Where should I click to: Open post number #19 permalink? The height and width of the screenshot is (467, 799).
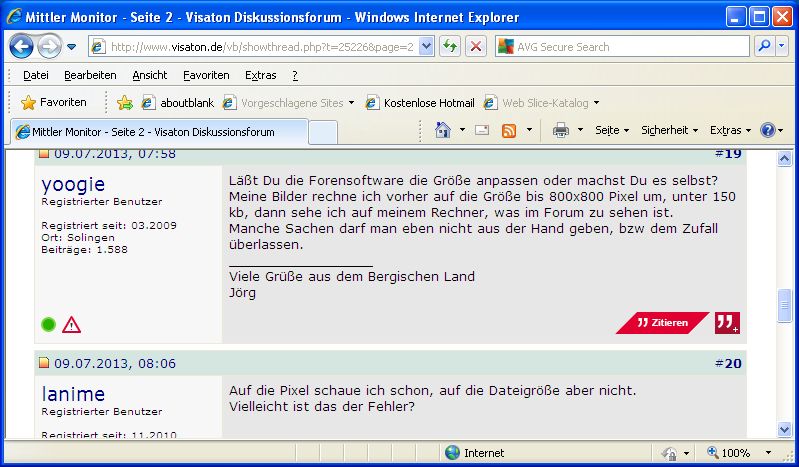pyautogui.click(x=728, y=153)
